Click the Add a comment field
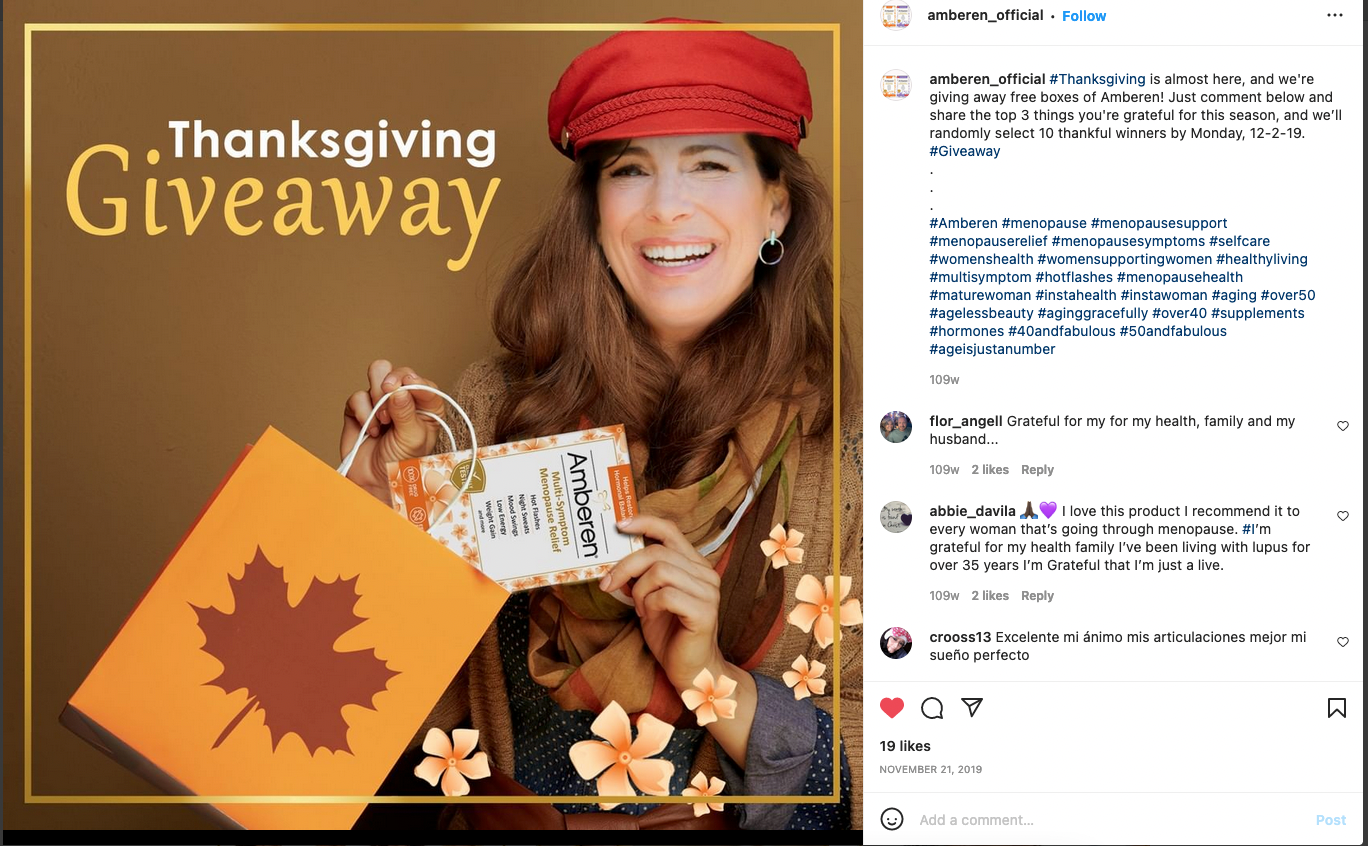 1110,820
